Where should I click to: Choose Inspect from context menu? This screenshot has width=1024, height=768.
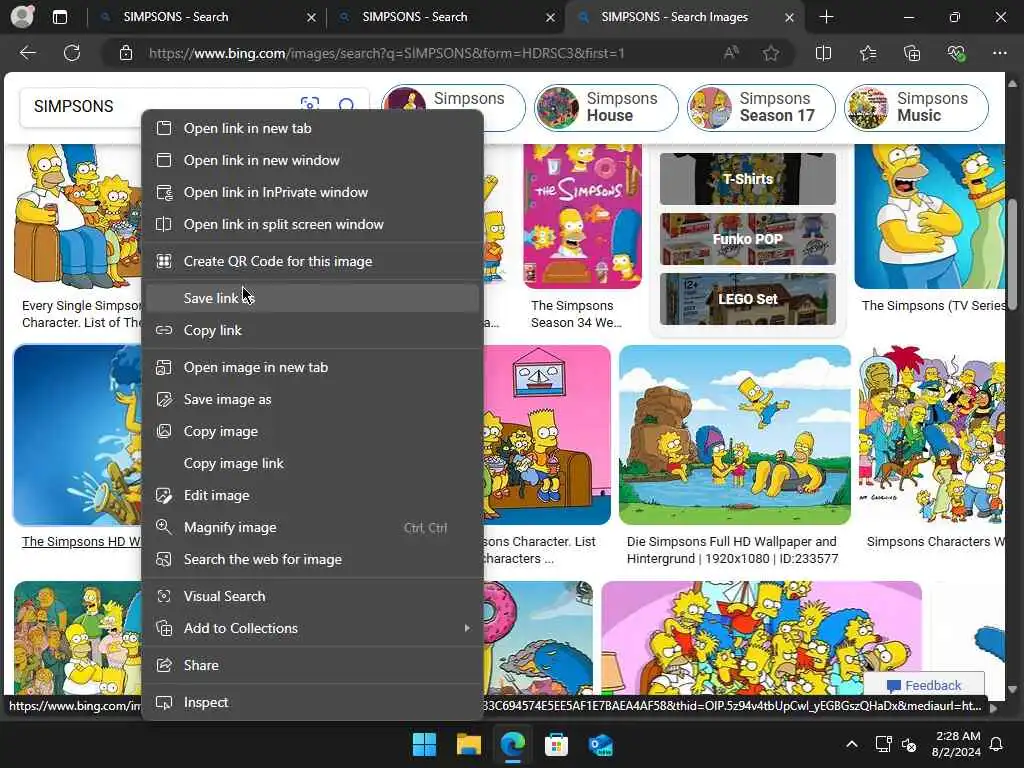(x=313, y=702)
